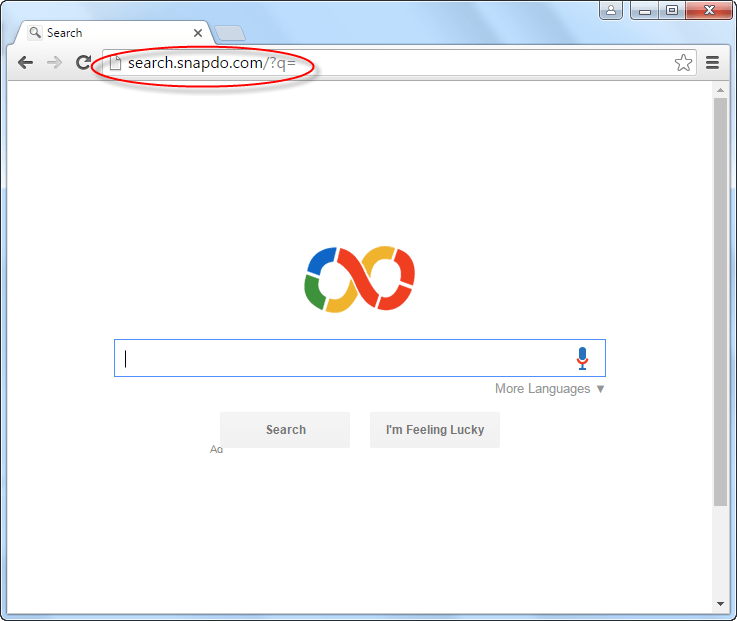This screenshot has height=621, width=737.
Task: Click the address bar showing search.snapdo.com
Action: 400,63
